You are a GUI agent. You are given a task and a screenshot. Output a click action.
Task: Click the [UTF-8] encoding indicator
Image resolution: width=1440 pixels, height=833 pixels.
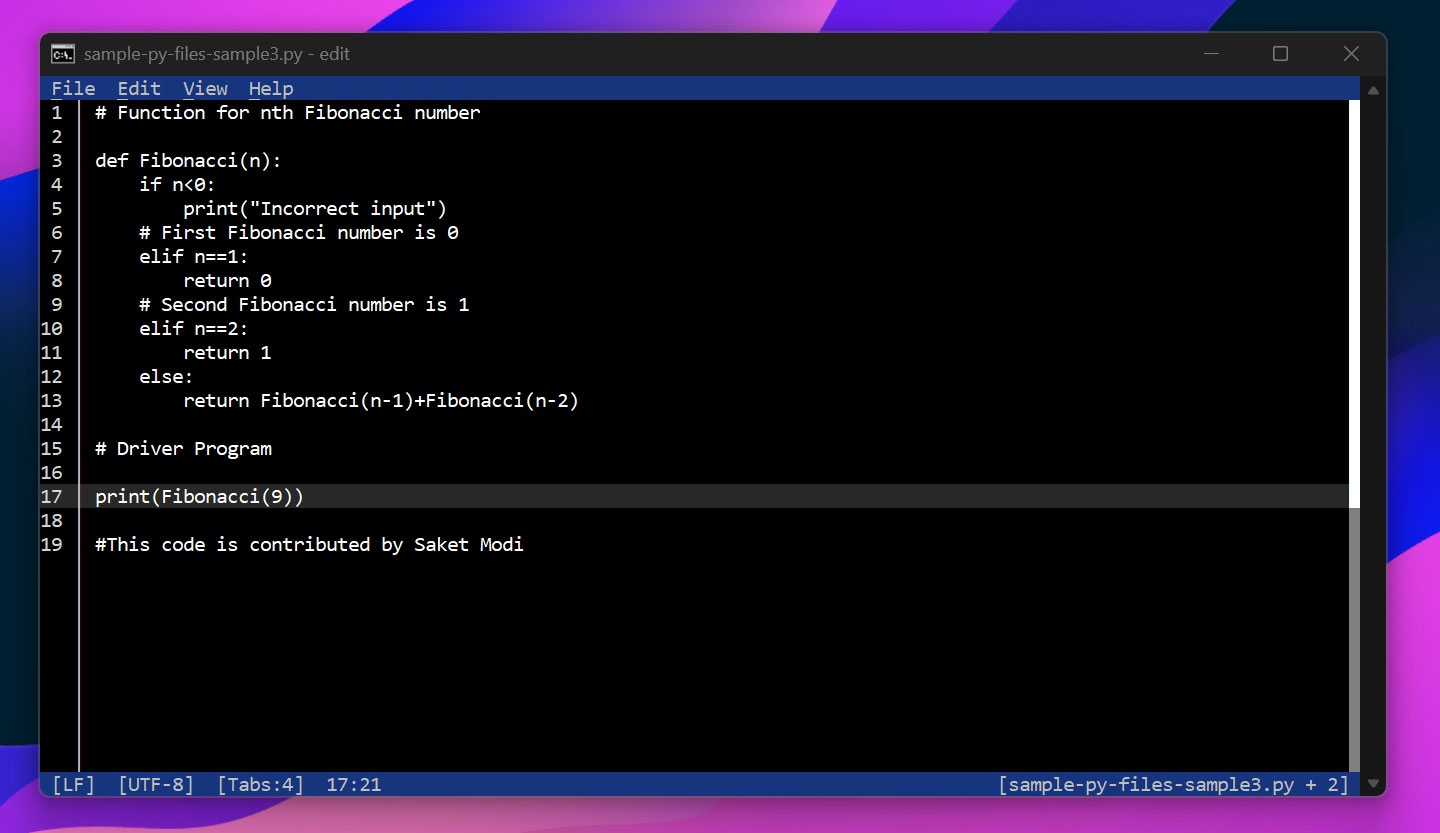[156, 784]
